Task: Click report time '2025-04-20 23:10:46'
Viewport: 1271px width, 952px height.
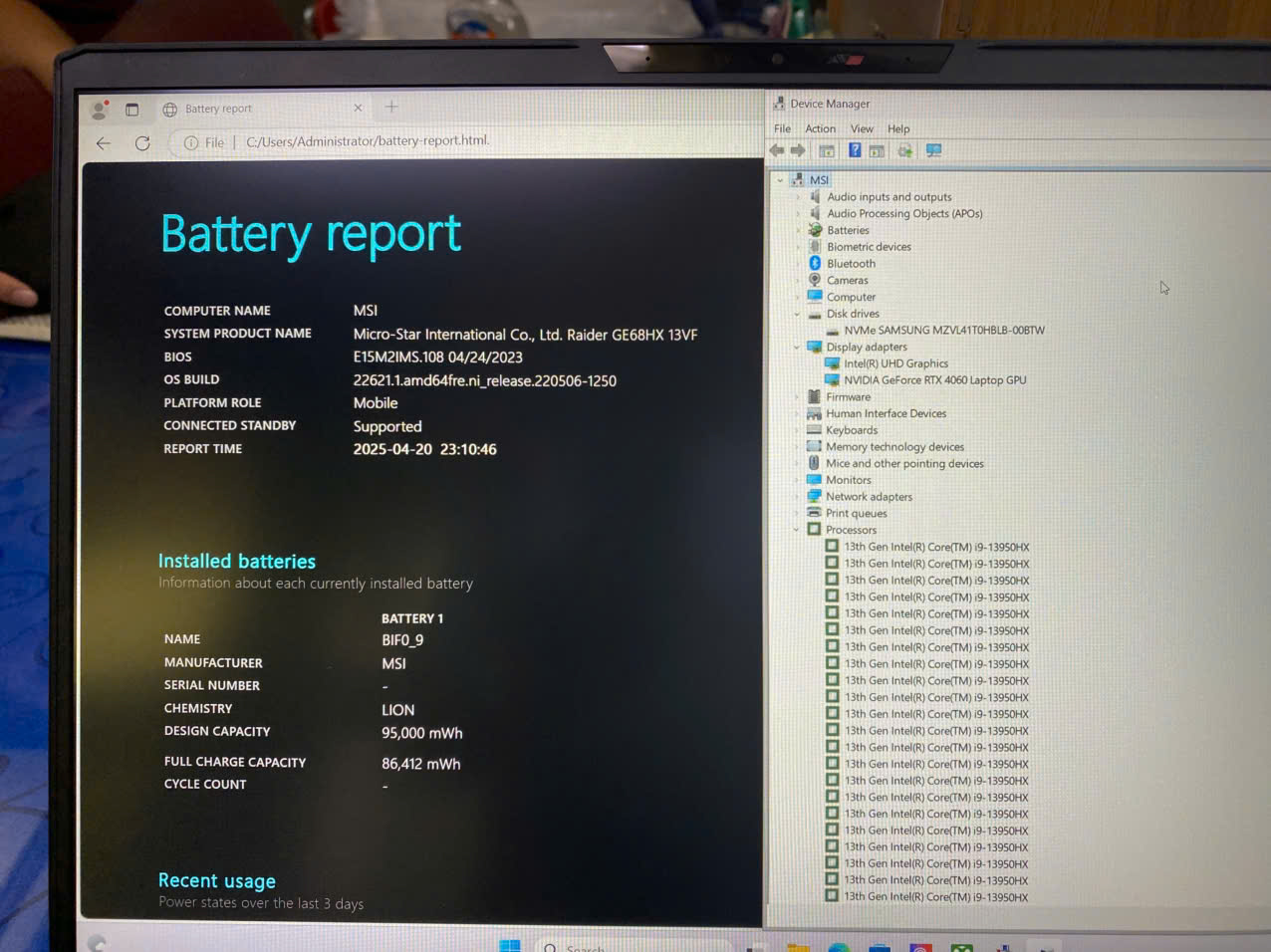Action: [424, 449]
